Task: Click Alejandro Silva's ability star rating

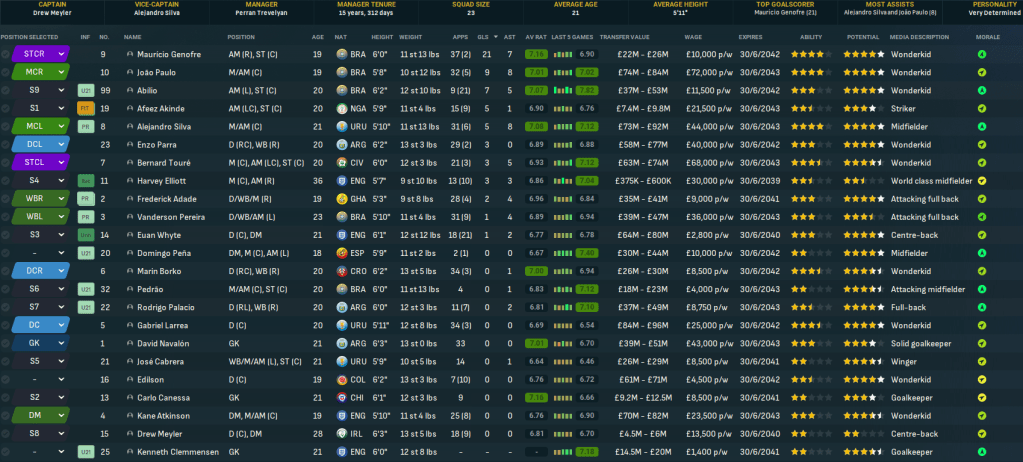Action: (810, 127)
